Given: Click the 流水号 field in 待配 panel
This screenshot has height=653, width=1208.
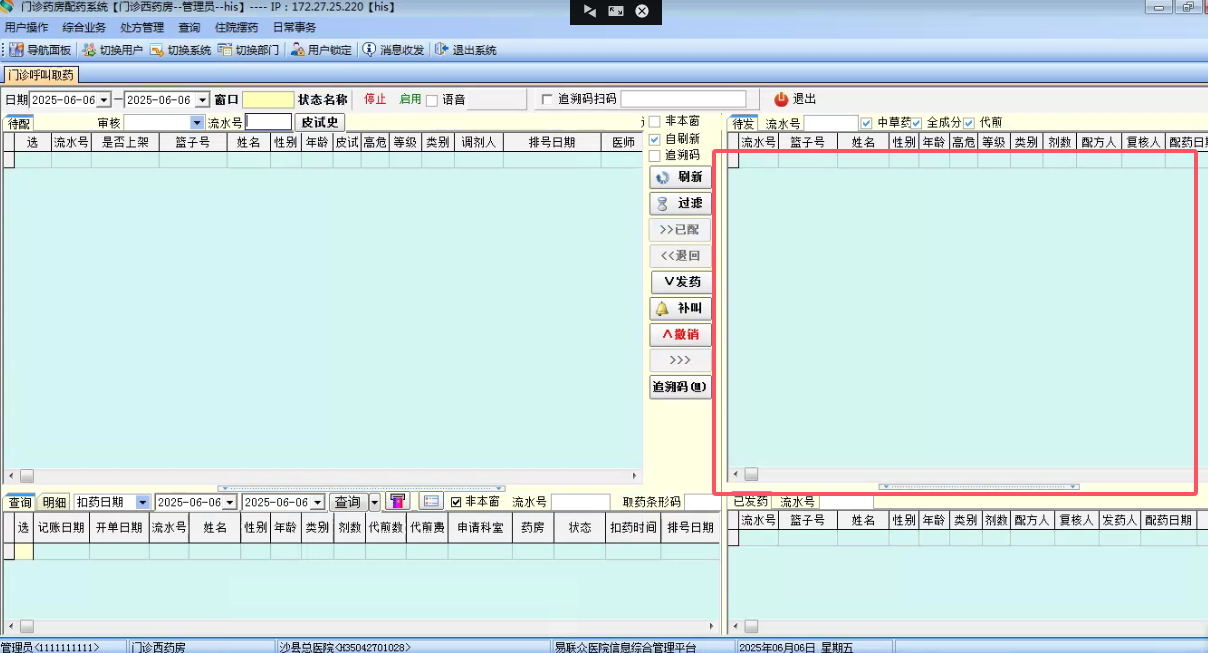Looking at the screenshot, I should (x=269, y=122).
